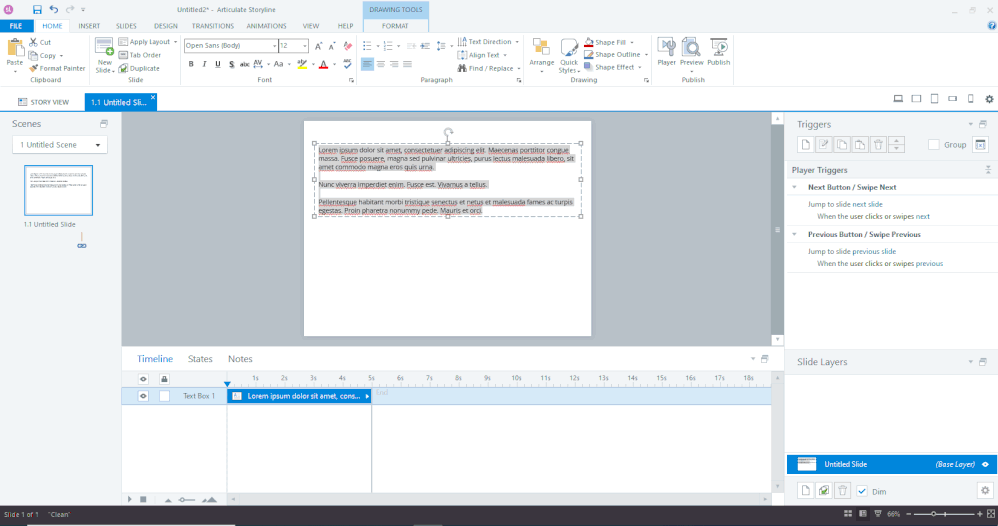Save project using quick access save icon
998x526 pixels.
(37, 9)
